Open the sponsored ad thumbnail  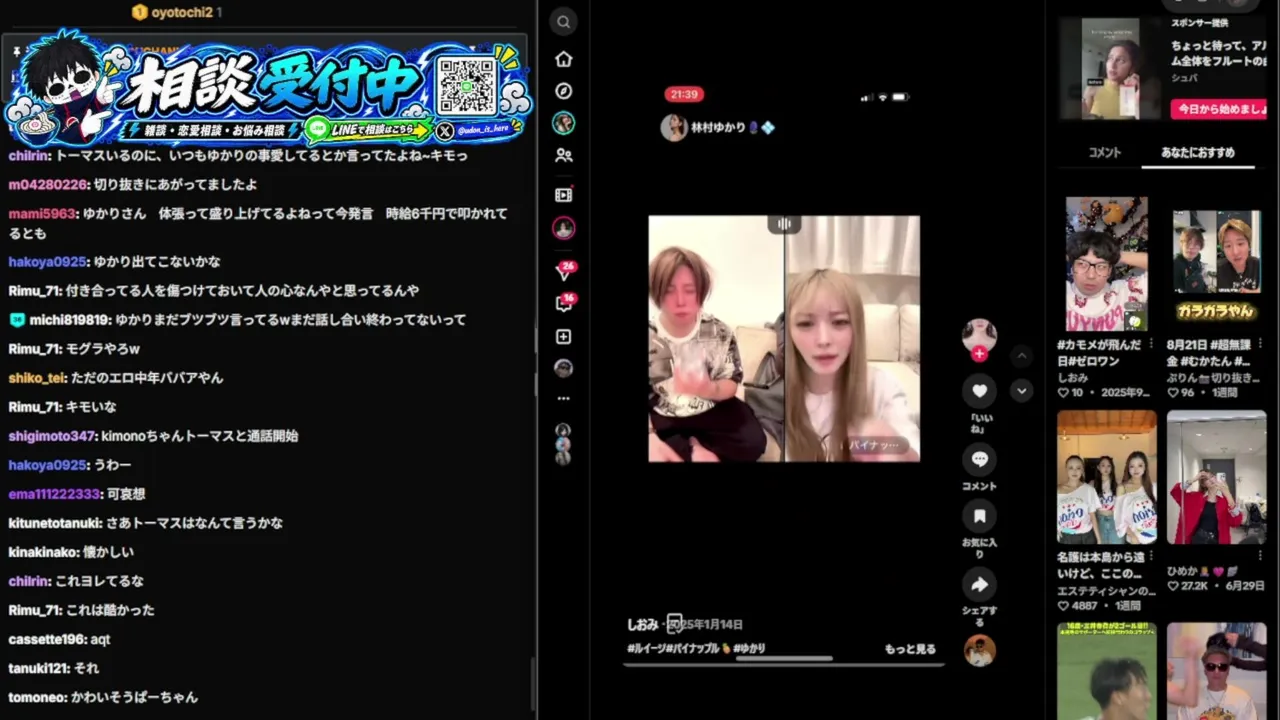pos(1110,69)
